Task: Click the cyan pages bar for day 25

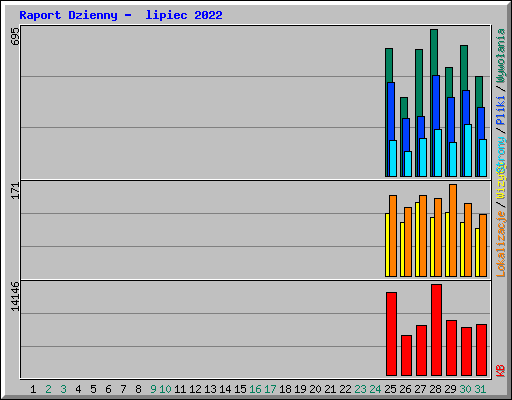Action: click(x=393, y=158)
